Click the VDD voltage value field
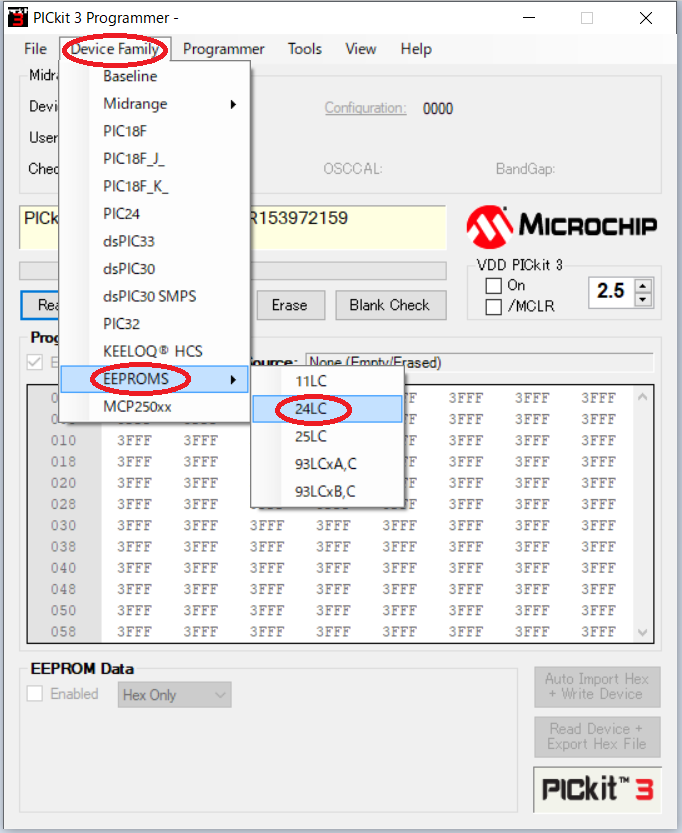The image size is (682, 833). click(x=610, y=291)
